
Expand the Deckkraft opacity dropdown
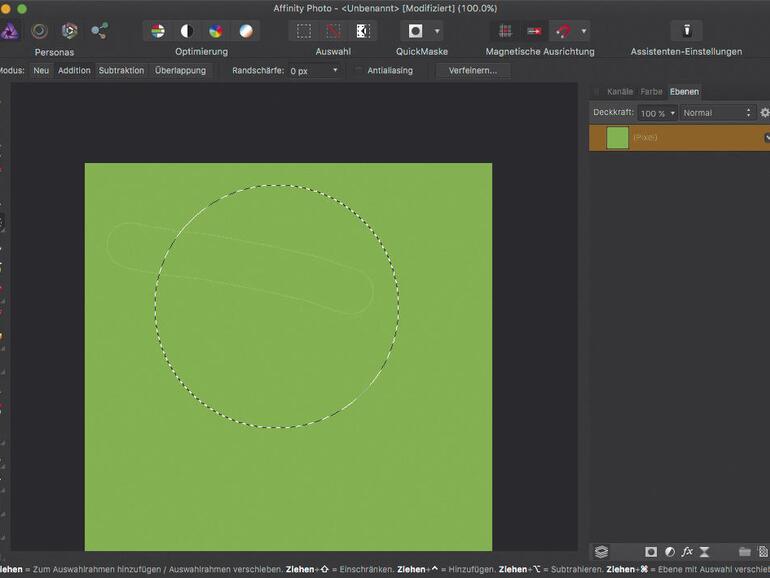[x=672, y=113]
